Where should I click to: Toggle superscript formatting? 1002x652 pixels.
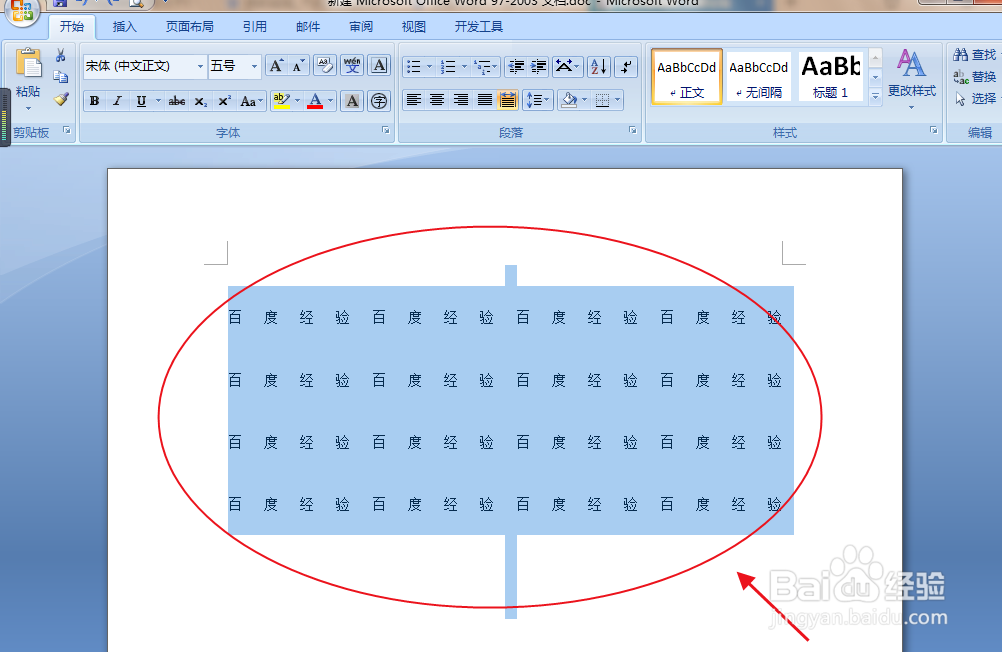224,101
